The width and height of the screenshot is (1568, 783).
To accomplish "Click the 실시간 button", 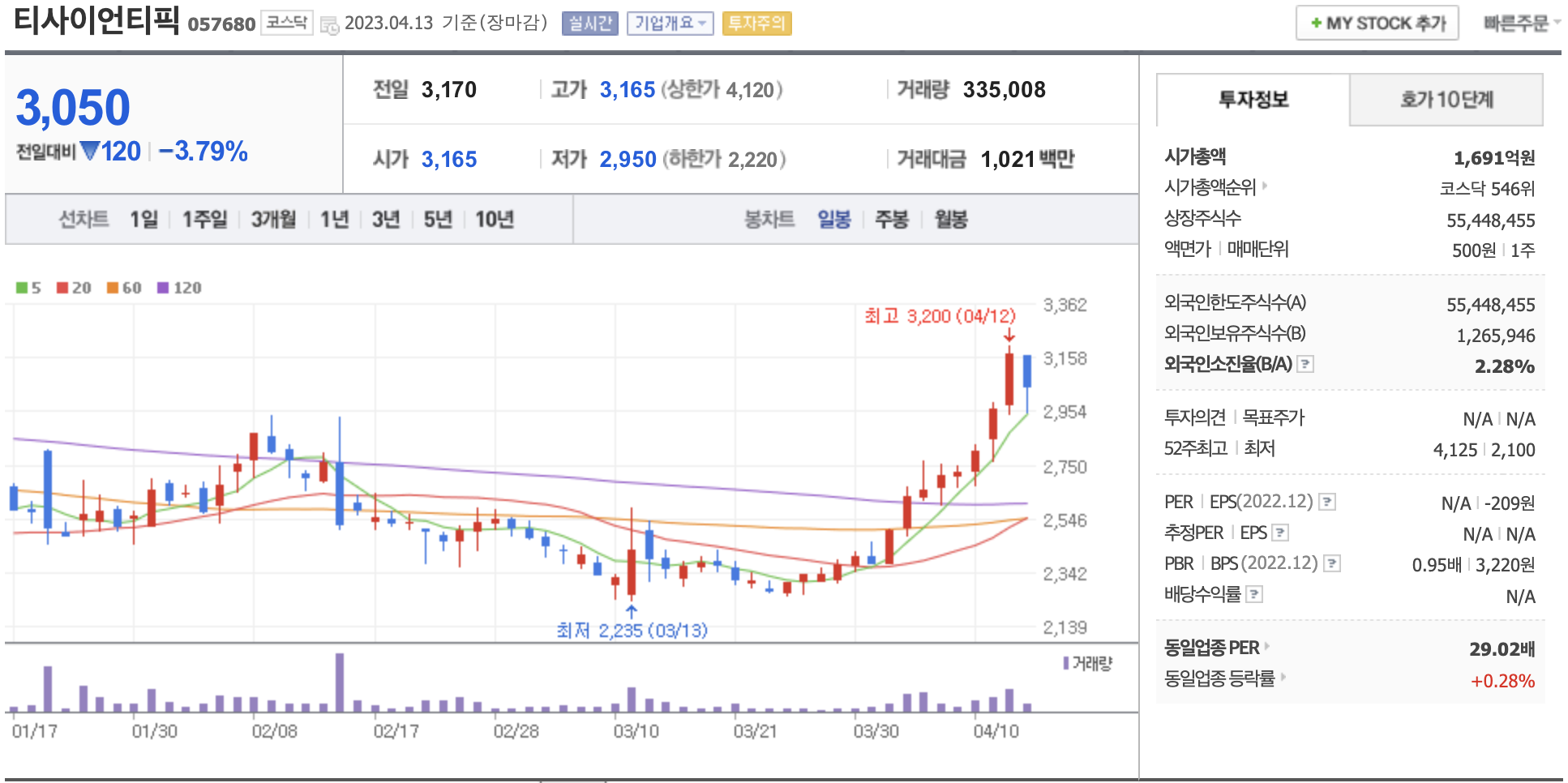I will tap(589, 24).
